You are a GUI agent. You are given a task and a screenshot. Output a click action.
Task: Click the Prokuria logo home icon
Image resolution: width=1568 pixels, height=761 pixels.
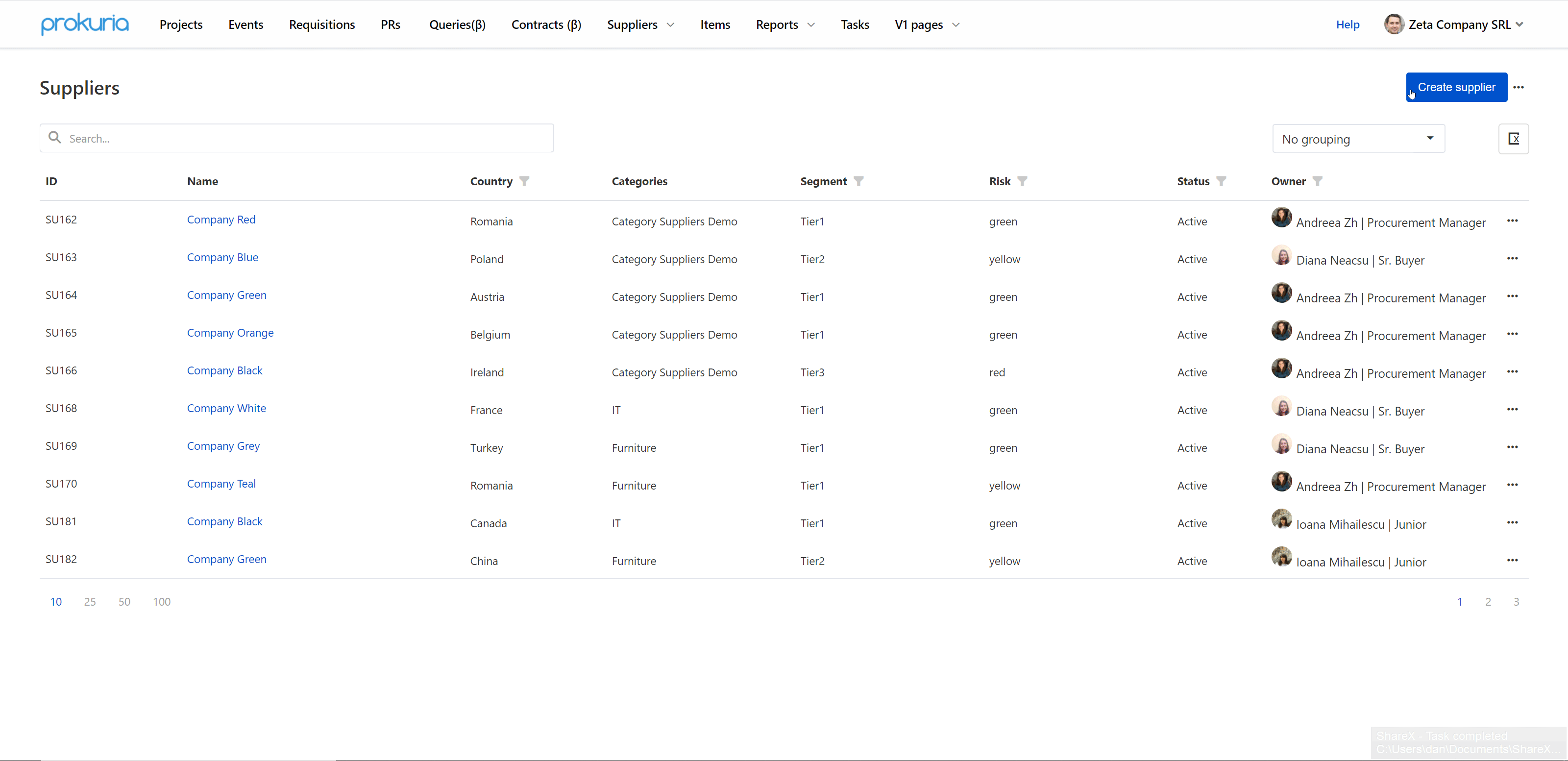click(84, 23)
